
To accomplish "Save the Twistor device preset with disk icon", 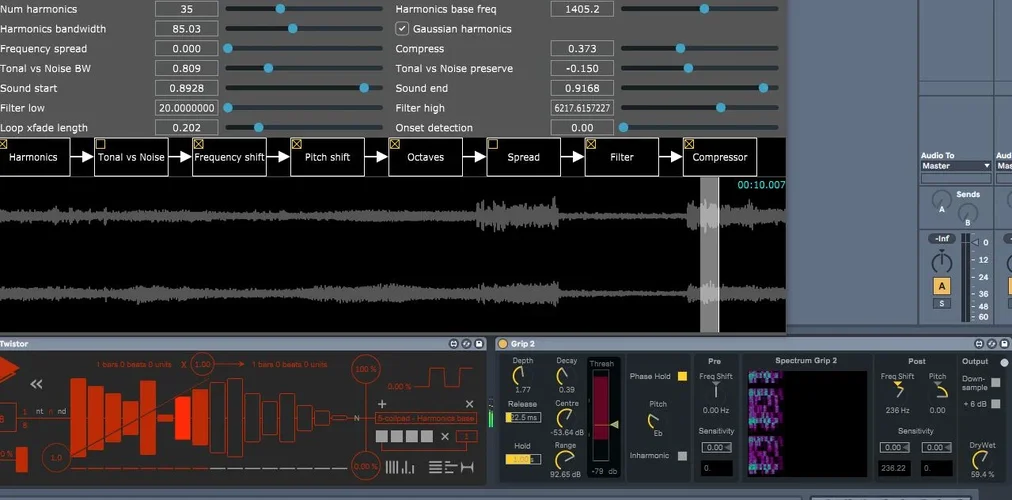I will tap(479, 344).
